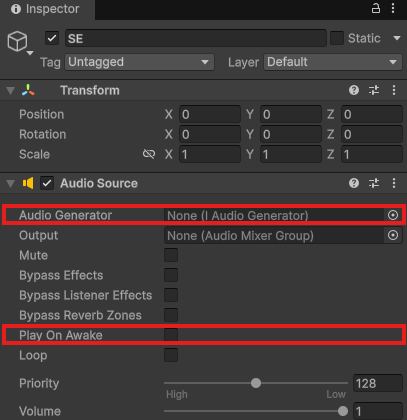Click the GameObject name field SE
407x420 pixels.
click(196, 38)
